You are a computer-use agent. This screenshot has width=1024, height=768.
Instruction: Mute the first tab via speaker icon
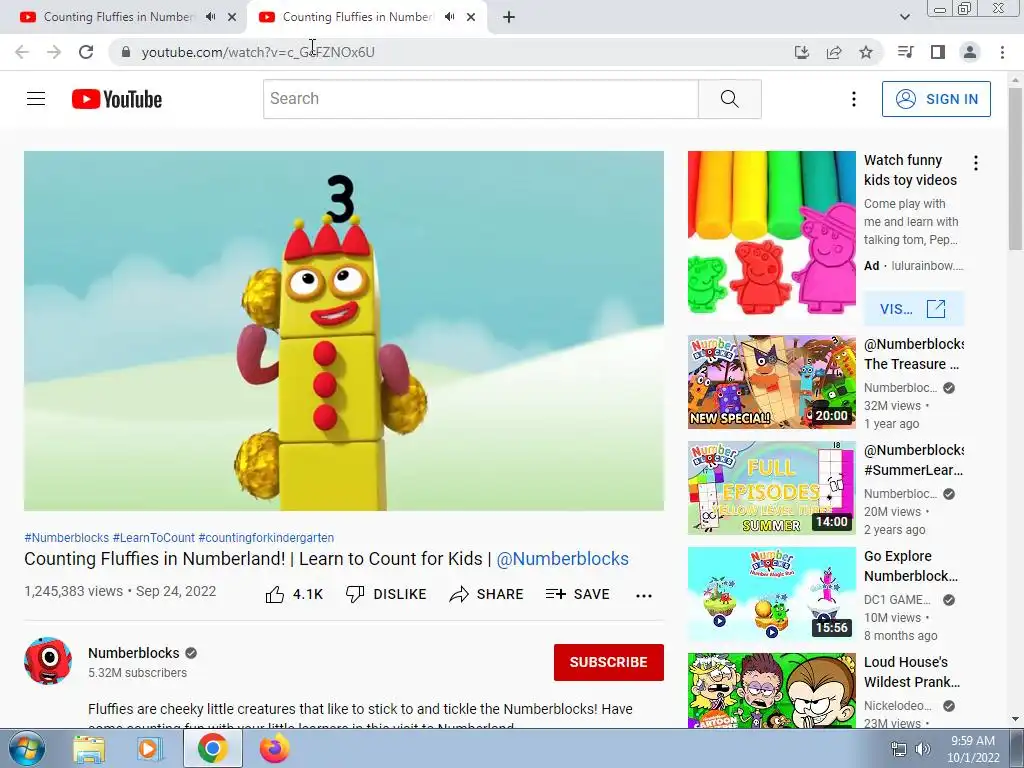tap(210, 17)
